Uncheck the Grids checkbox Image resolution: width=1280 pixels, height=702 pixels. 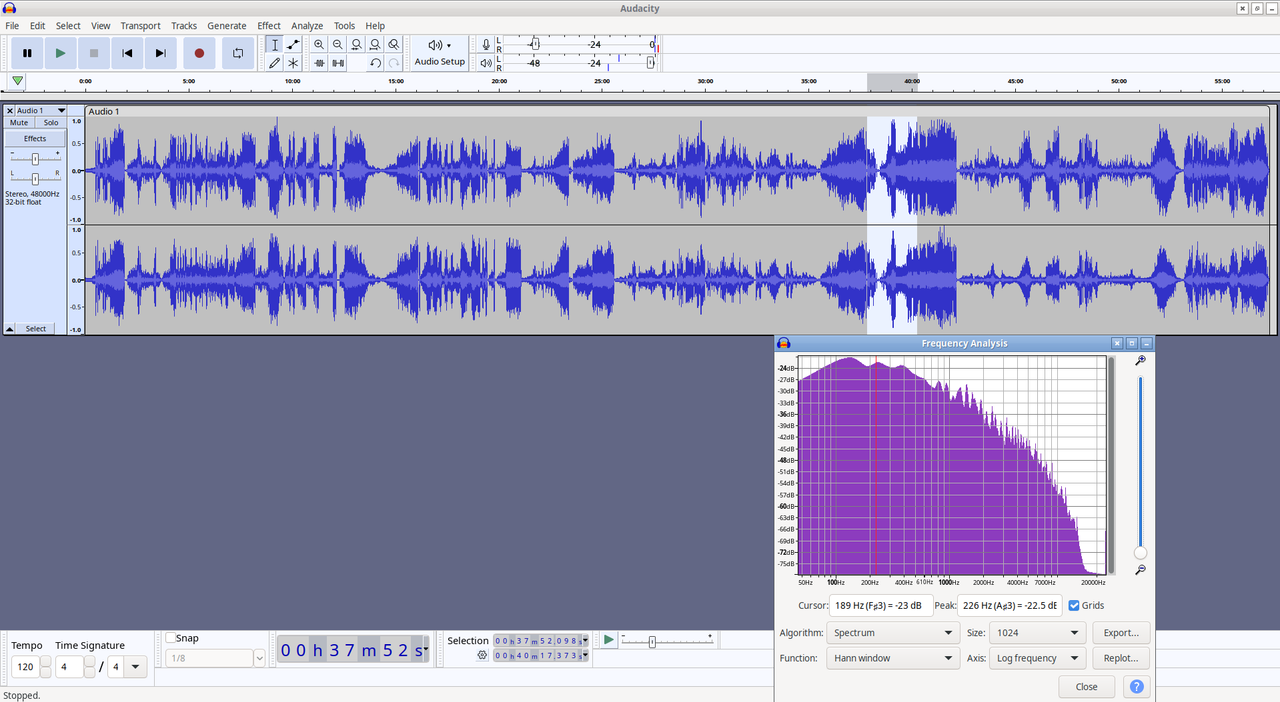pos(1074,605)
